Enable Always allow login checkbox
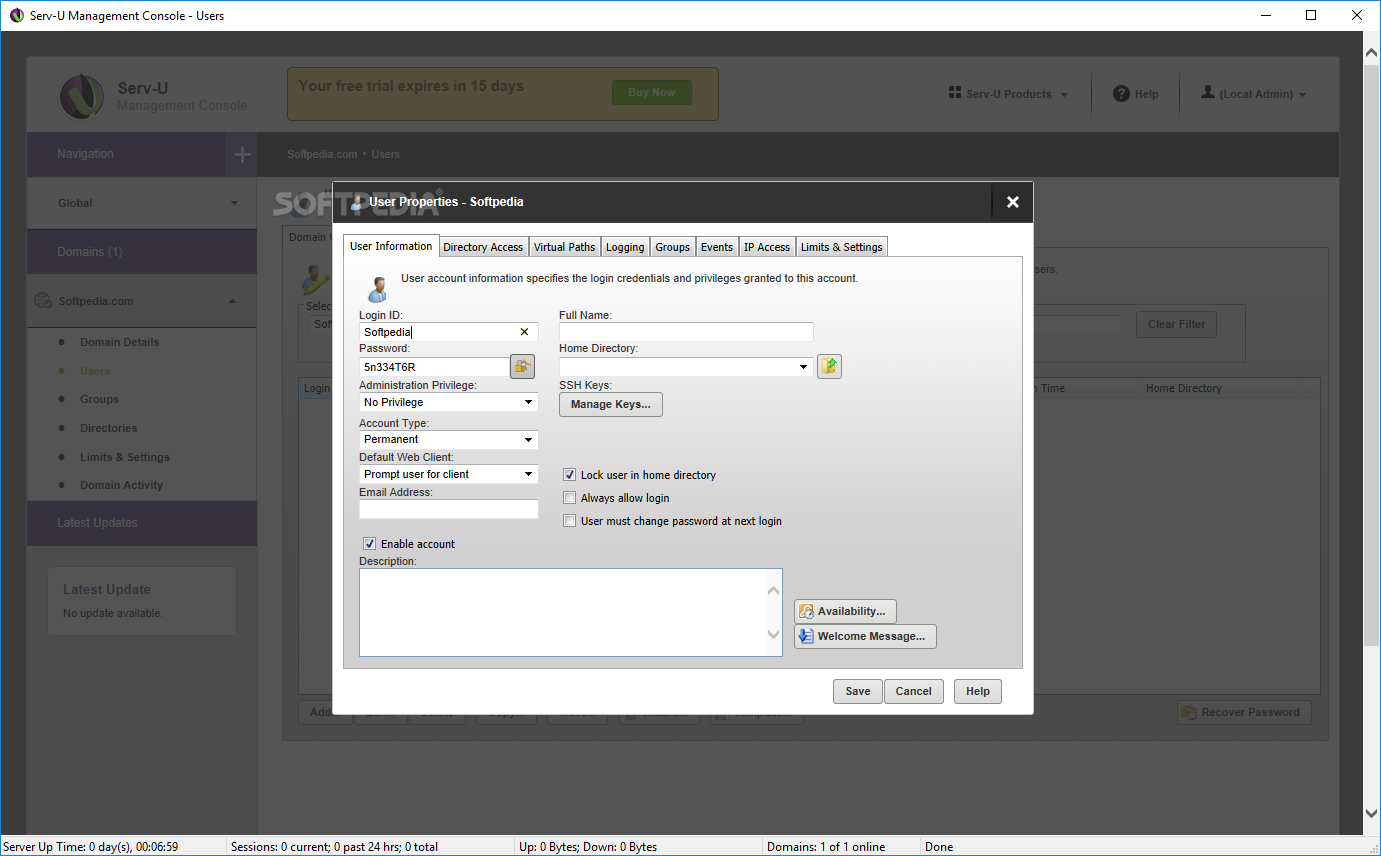The image size is (1381, 856). click(570, 498)
